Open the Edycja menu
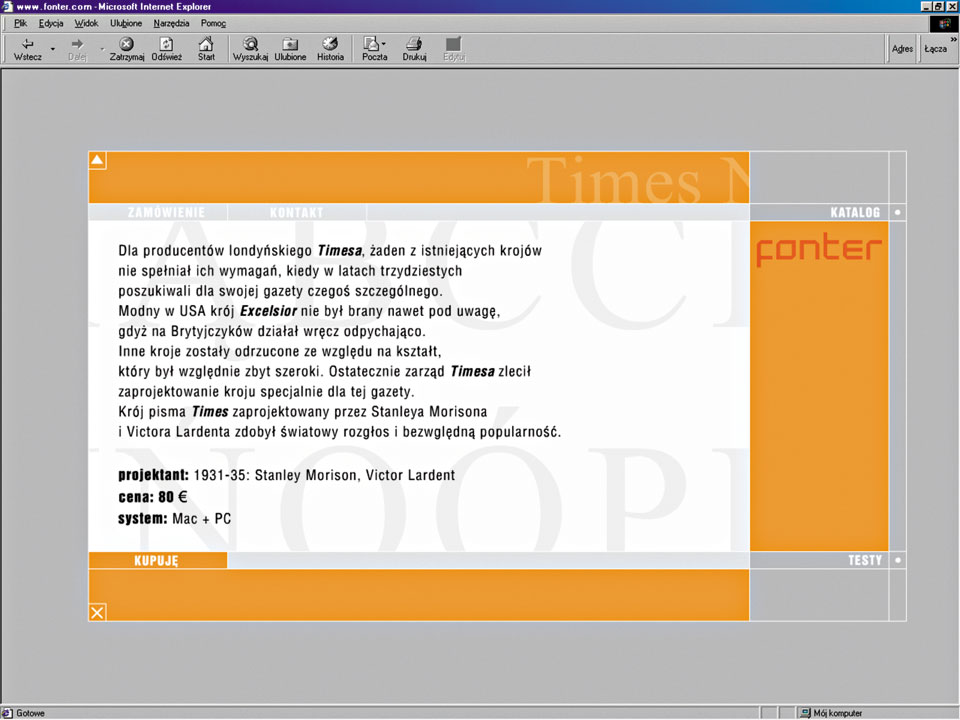Screen dimensions: 960x720 tap(51, 23)
